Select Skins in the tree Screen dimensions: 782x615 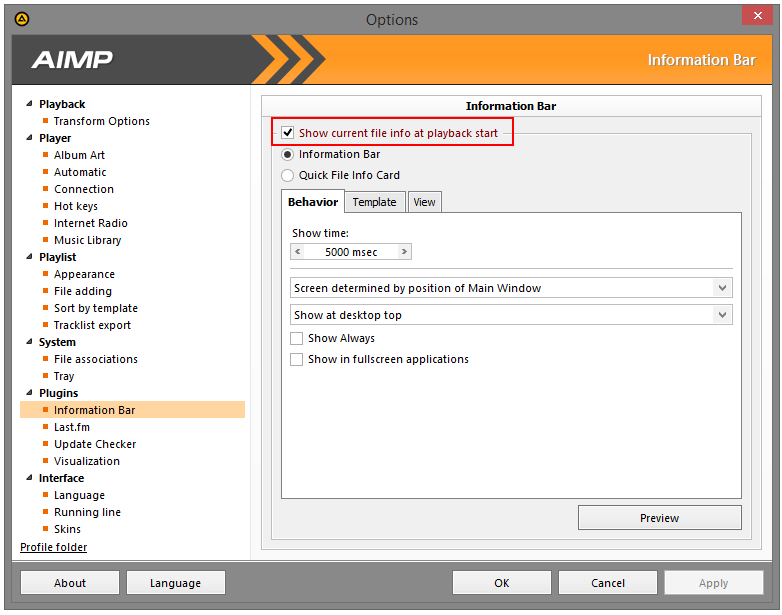pos(67,529)
